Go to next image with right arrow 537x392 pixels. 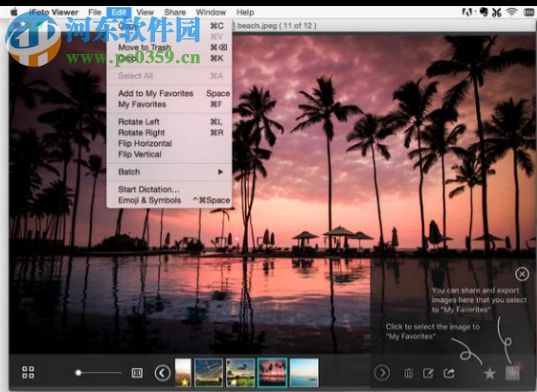[x=382, y=372]
